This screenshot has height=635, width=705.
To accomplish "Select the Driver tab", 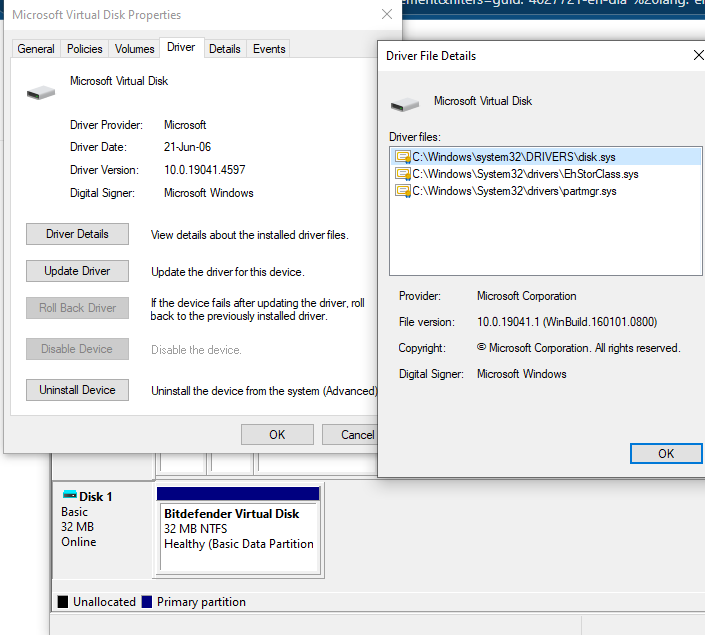I will (181, 47).
